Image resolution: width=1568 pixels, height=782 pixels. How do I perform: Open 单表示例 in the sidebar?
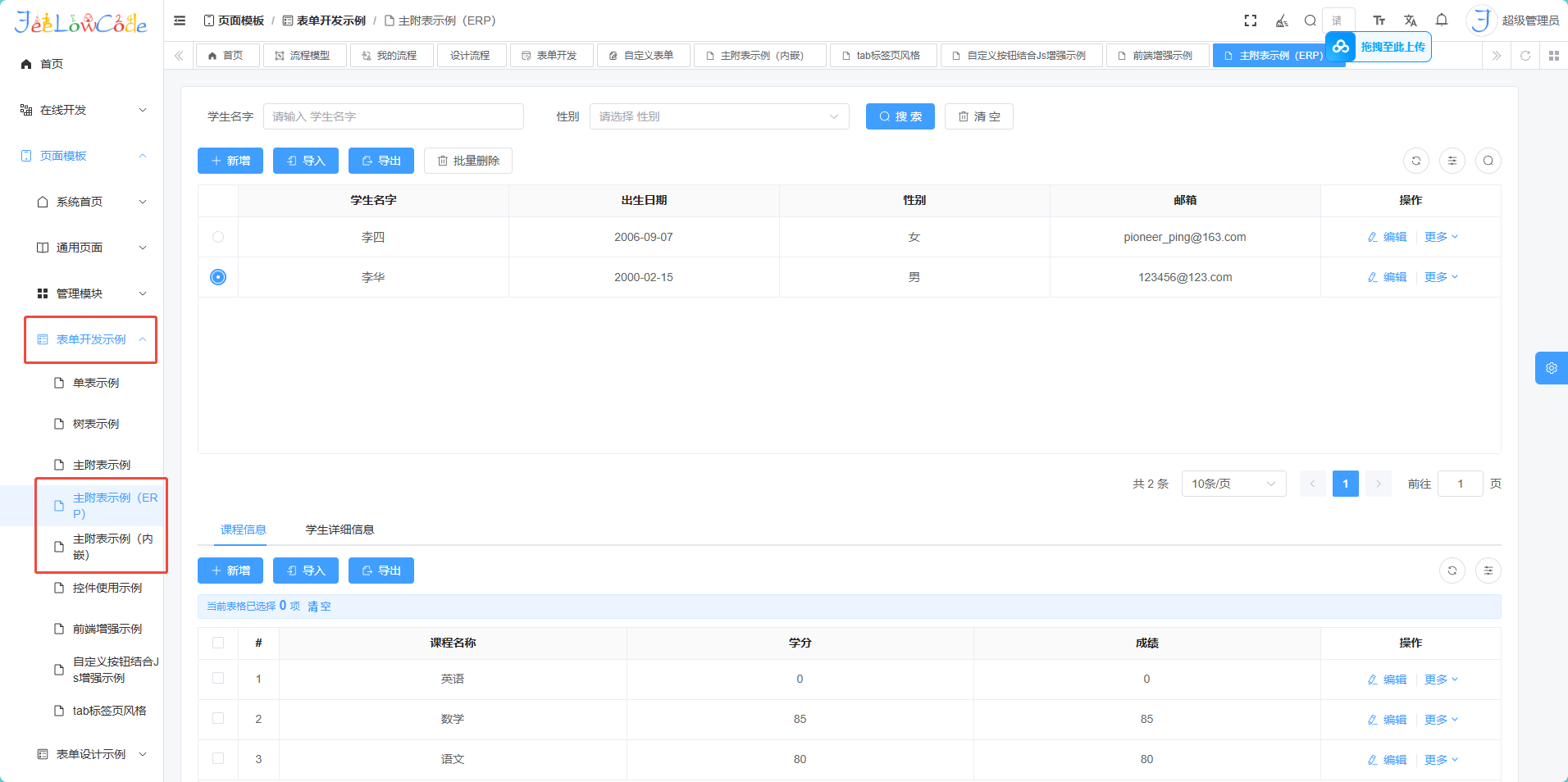(x=96, y=383)
